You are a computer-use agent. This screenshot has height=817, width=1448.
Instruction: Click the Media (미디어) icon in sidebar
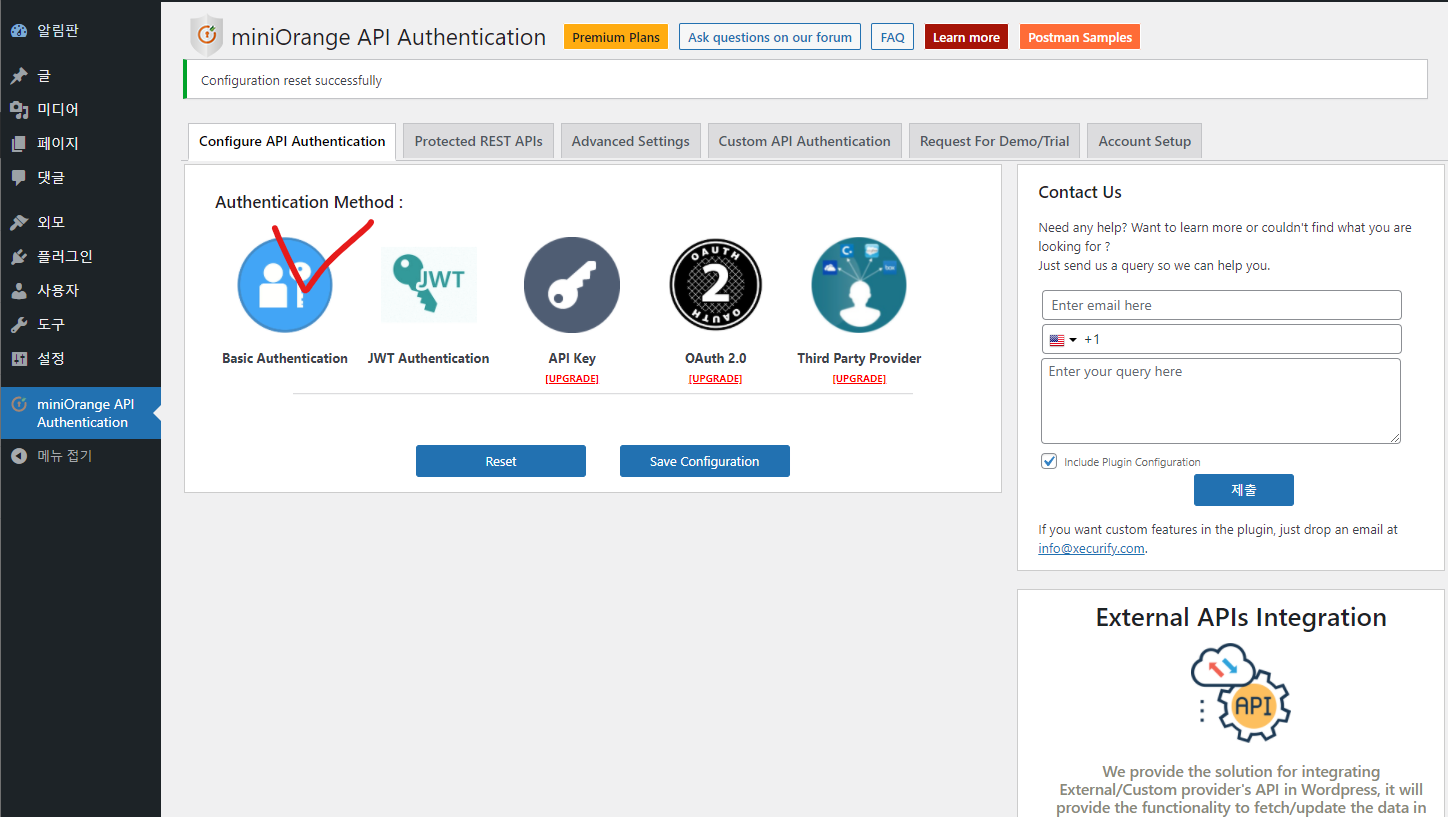point(19,110)
